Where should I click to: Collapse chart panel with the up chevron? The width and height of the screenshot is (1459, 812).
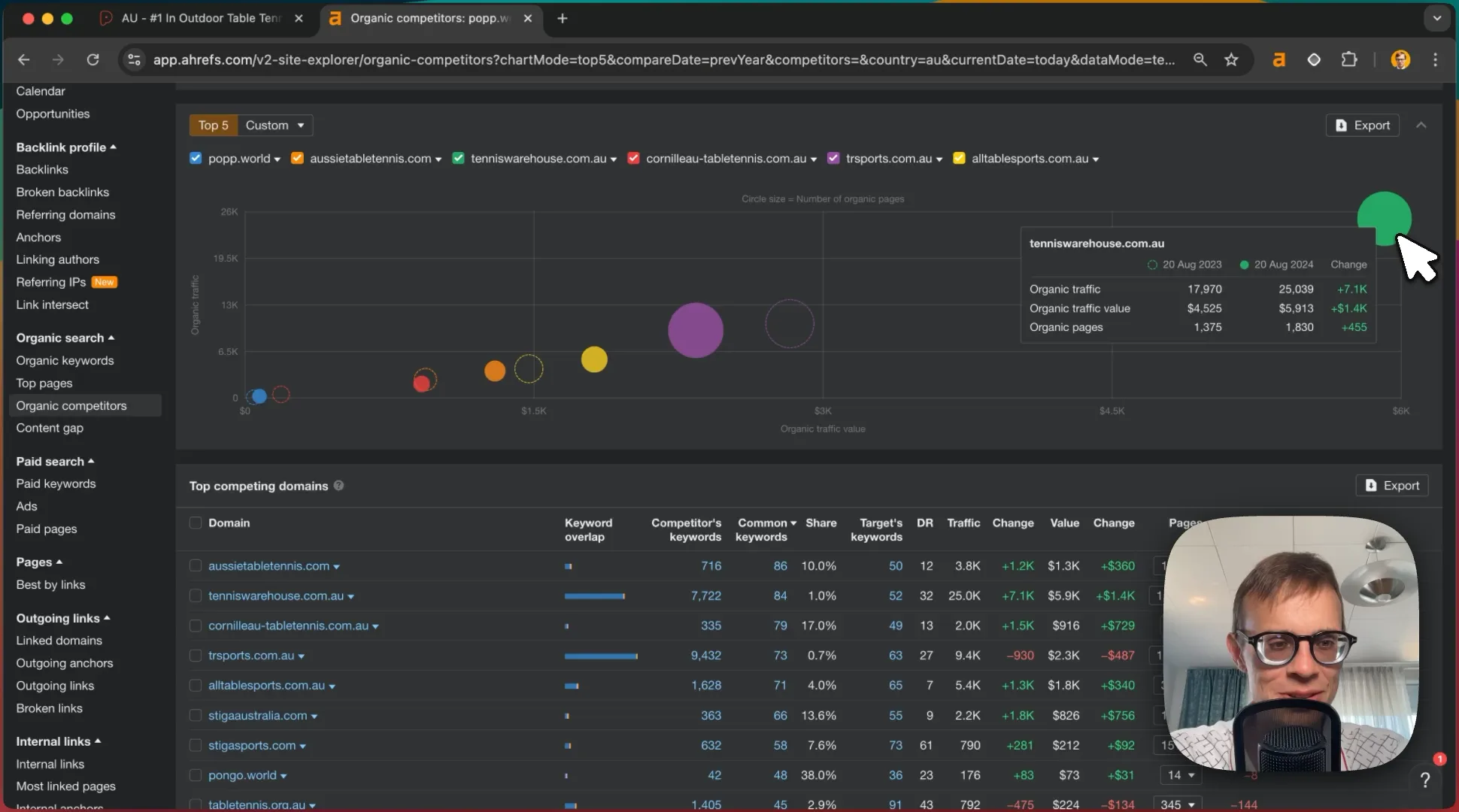1421,126
